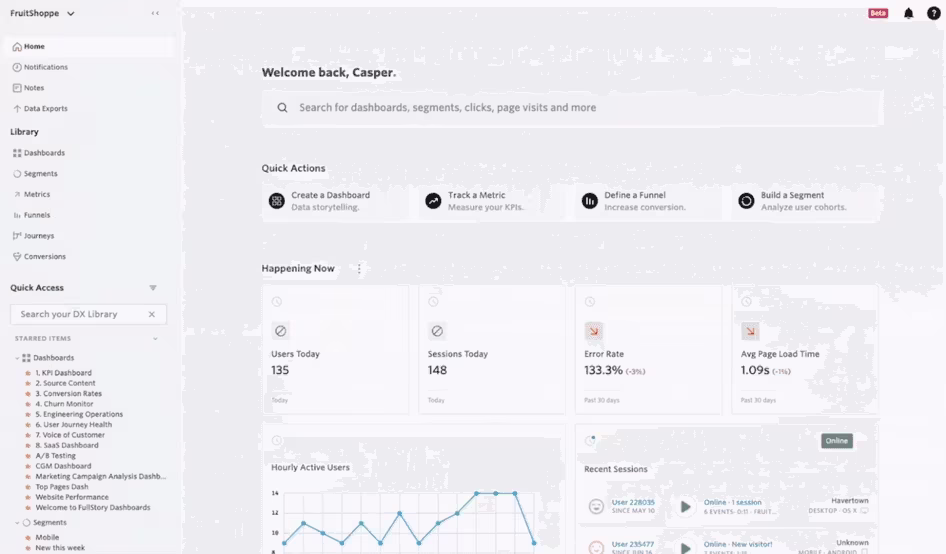Focus the Search your DX Library field
946x554 pixels.
(88, 314)
